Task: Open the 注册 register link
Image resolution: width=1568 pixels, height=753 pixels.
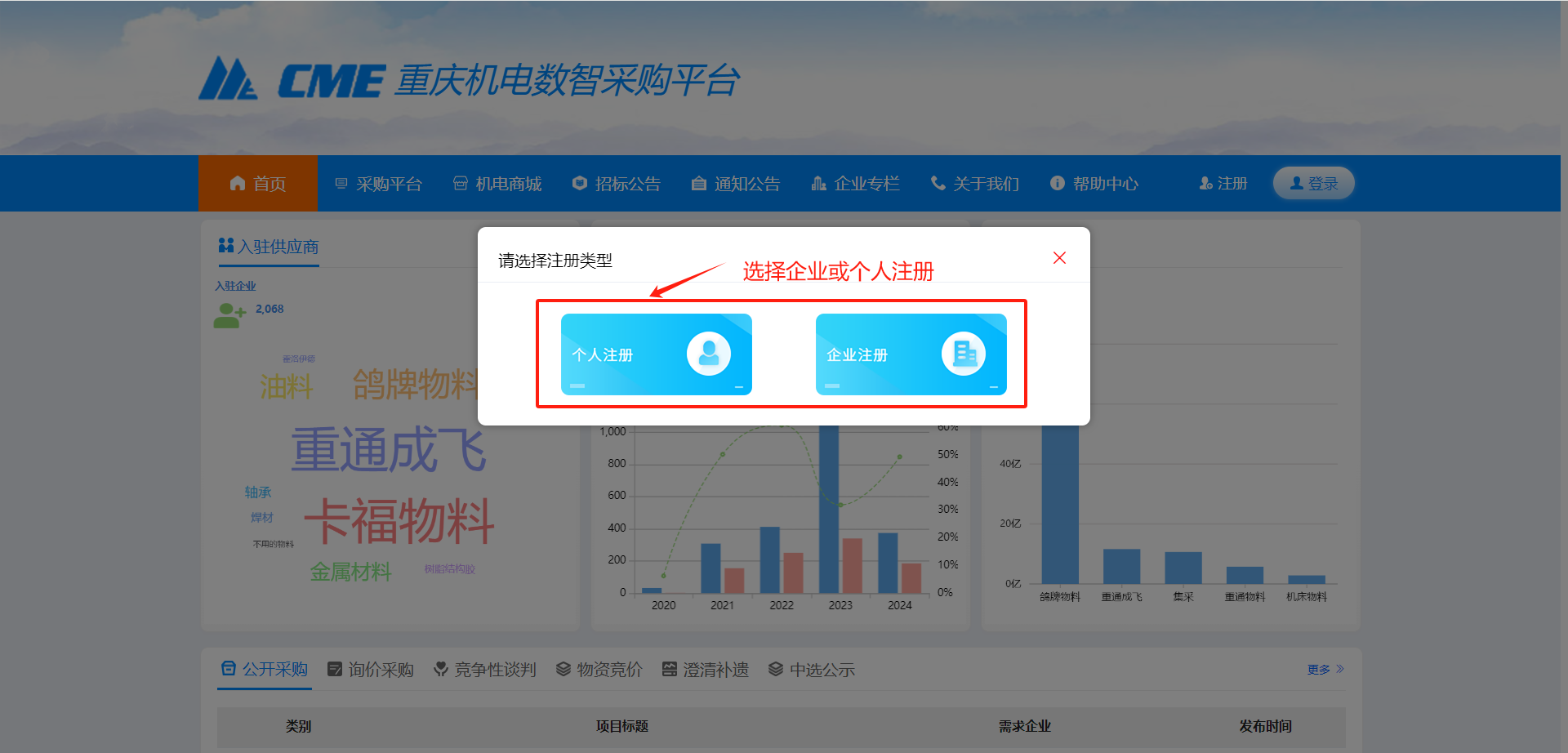Action: click(x=1223, y=184)
